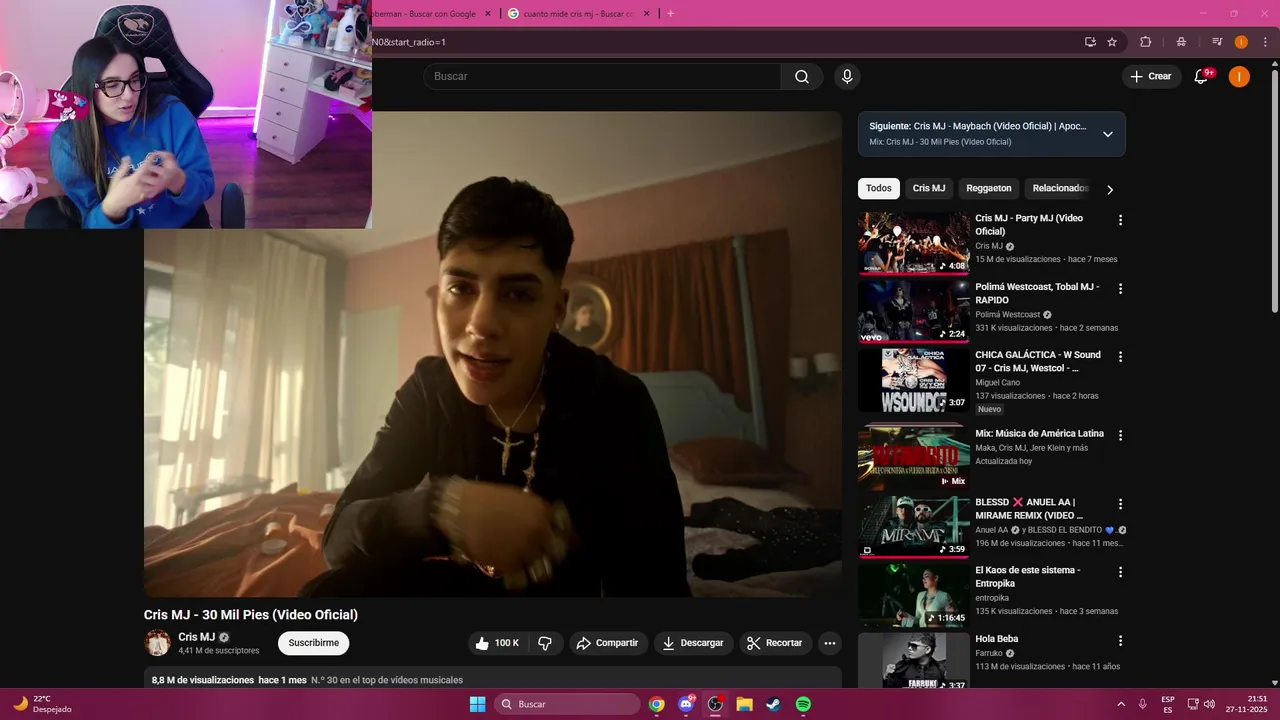Open the Cris MJ channel avatar
Image resolution: width=1280 pixels, height=720 pixels.
pyautogui.click(x=157, y=643)
